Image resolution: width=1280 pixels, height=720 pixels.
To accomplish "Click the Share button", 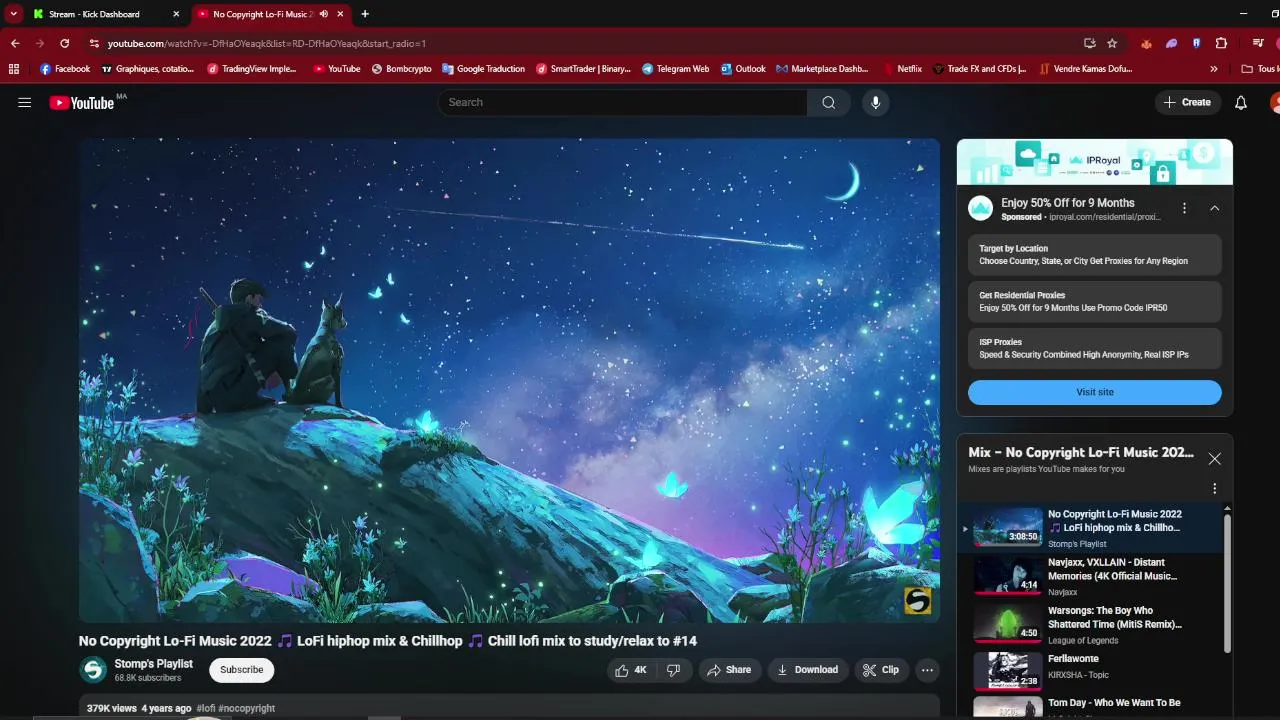I will (x=729, y=670).
